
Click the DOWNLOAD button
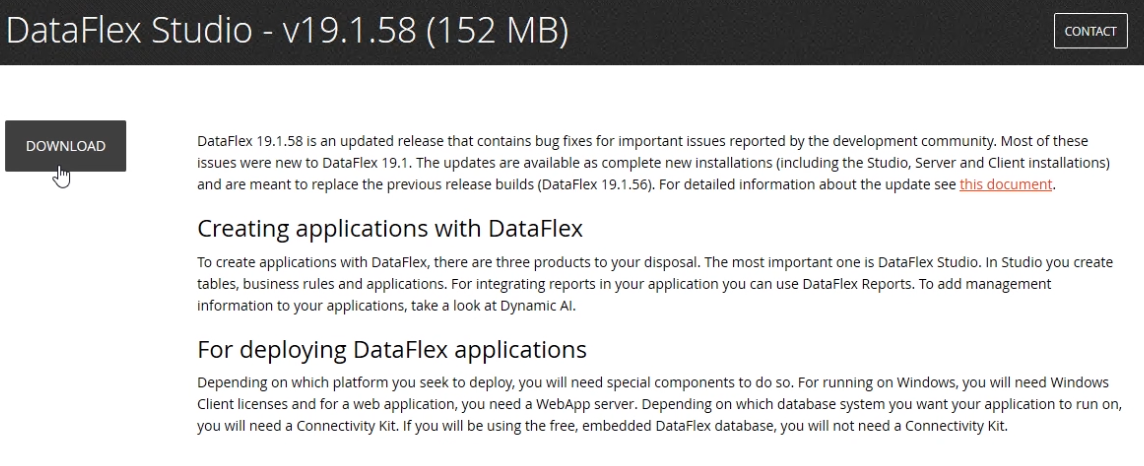(65, 146)
